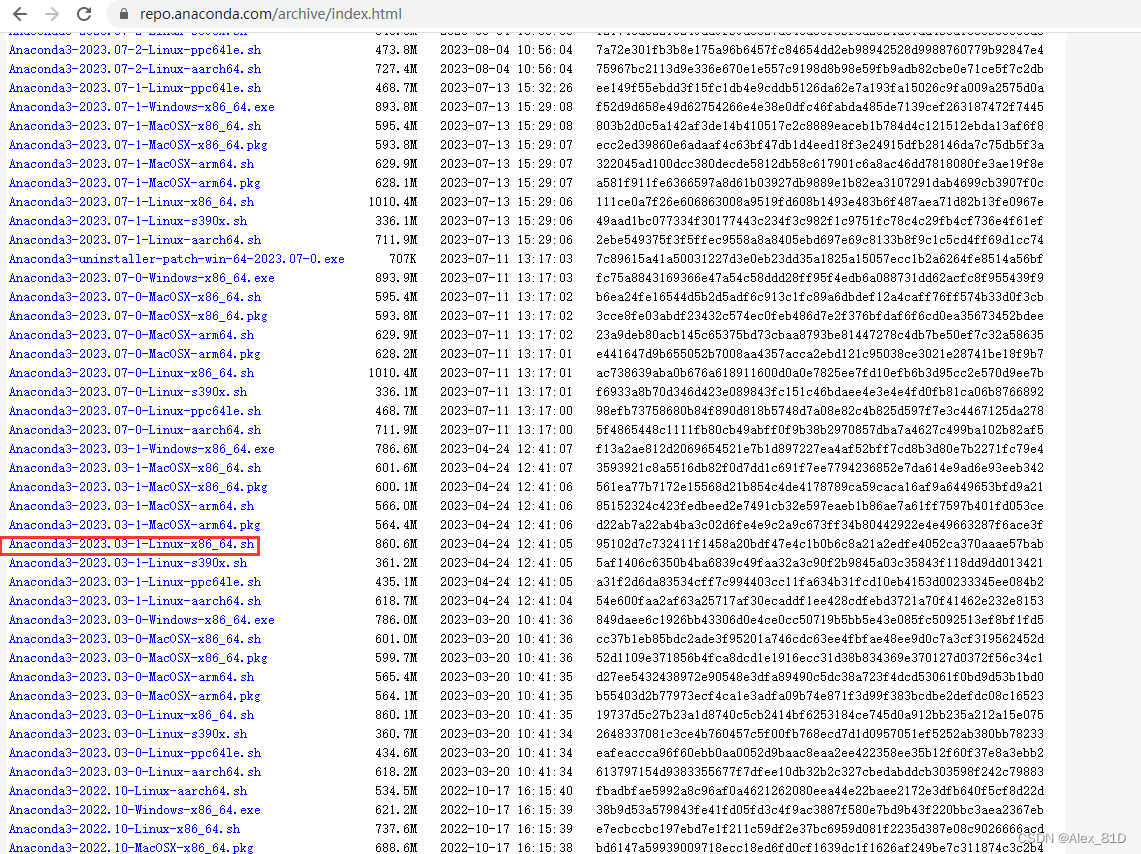Open Anaconda3-2023.03-0-MacOSX-x86_64.sh link
The width and height of the screenshot is (1141, 854).
(x=135, y=639)
